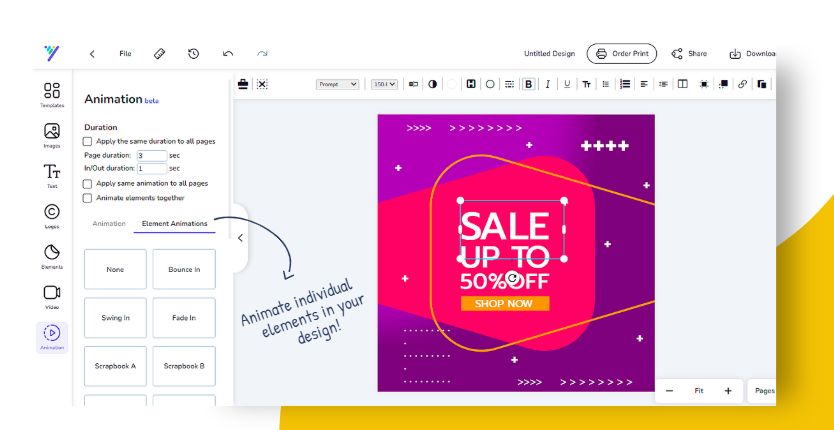This screenshot has height=430, width=834.
Task: Click the text highlight H icon
Action: tap(471, 84)
